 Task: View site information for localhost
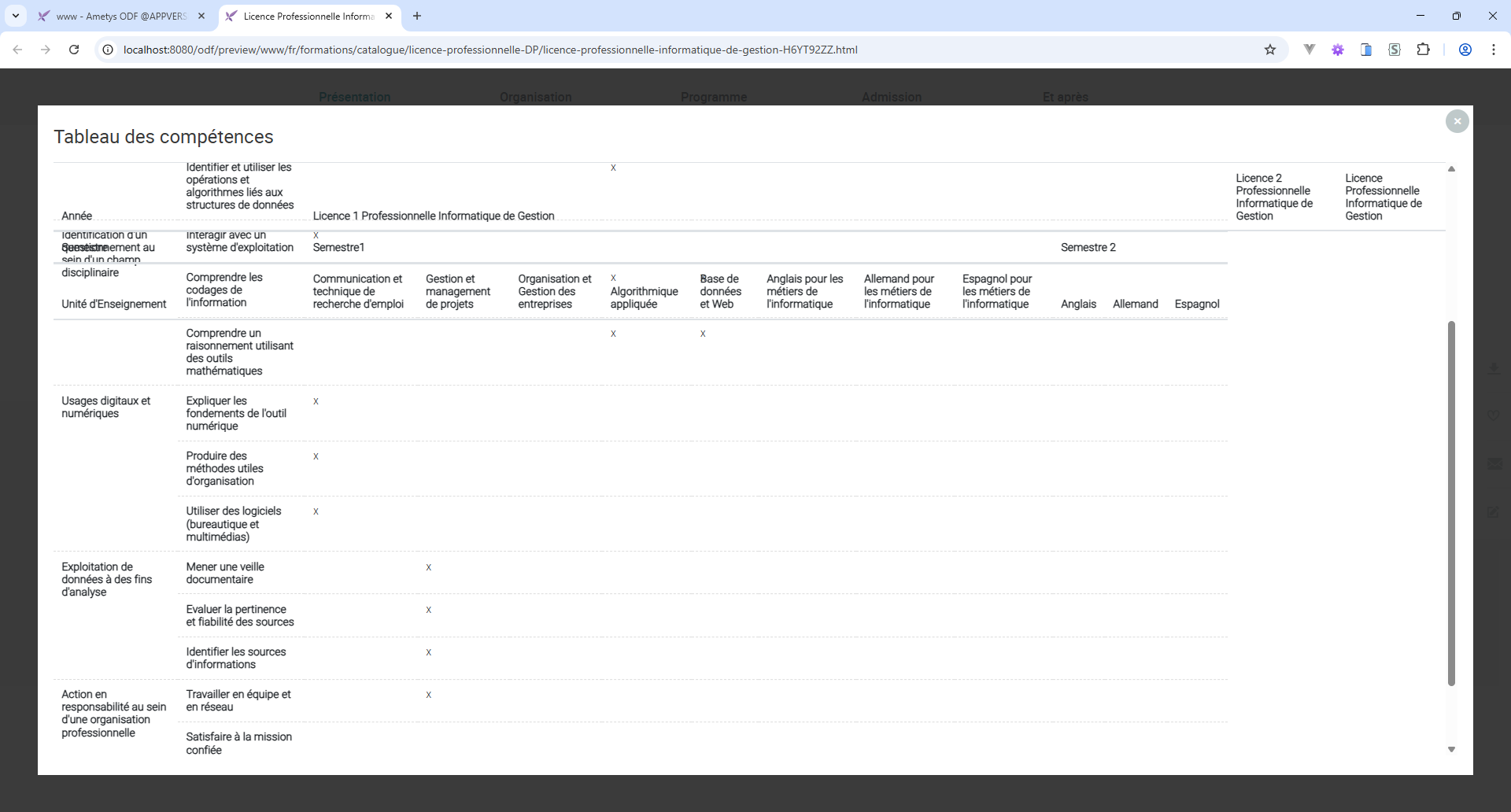(109, 50)
